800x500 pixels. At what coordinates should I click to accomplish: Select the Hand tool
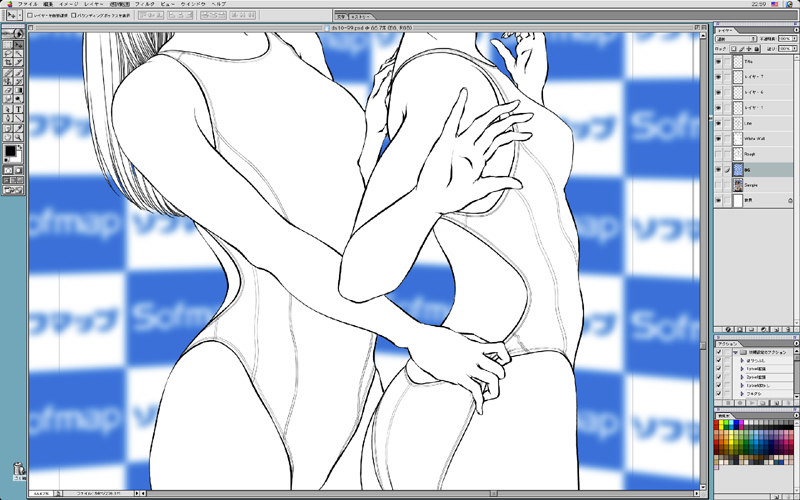(8, 137)
